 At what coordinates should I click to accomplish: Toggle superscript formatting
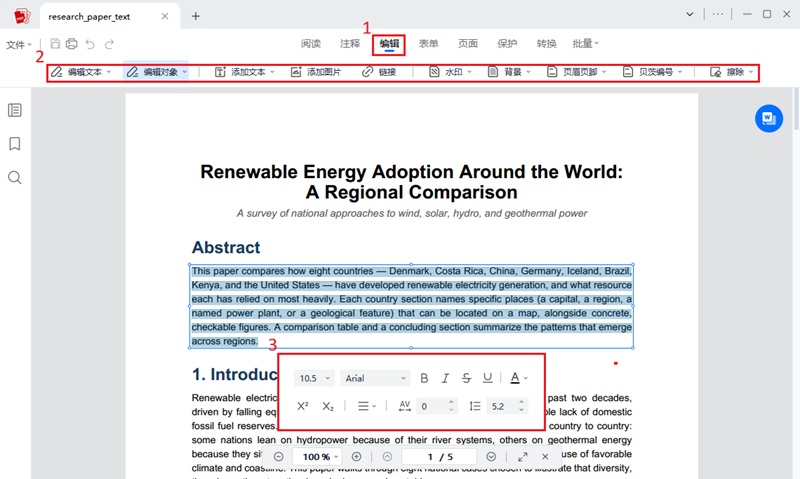pyautogui.click(x=303, y=406)
